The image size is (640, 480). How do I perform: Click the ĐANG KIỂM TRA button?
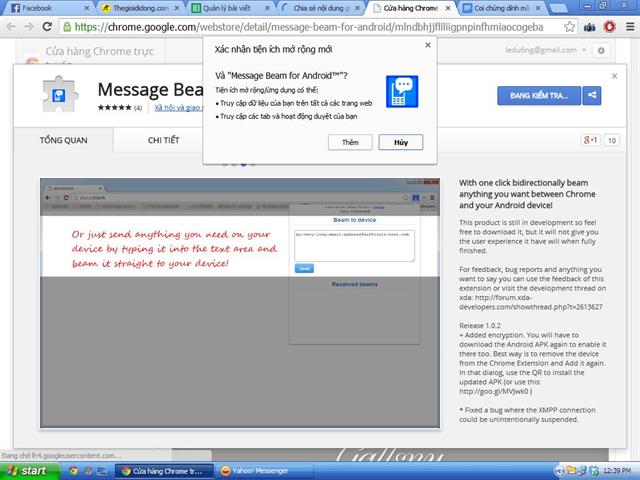click(539, 96)
